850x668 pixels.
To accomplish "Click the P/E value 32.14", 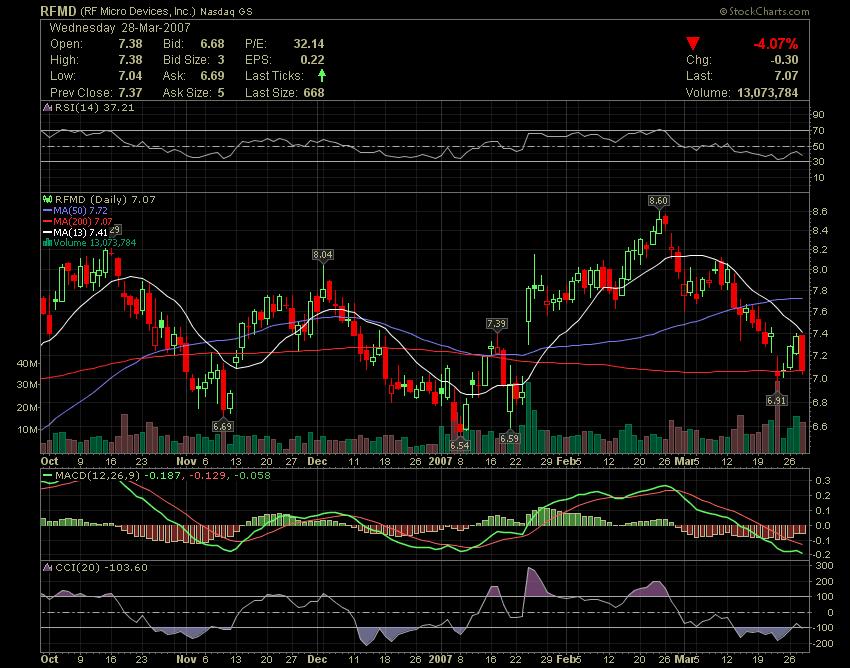I will pyautogui.click(x=309, y=44).
